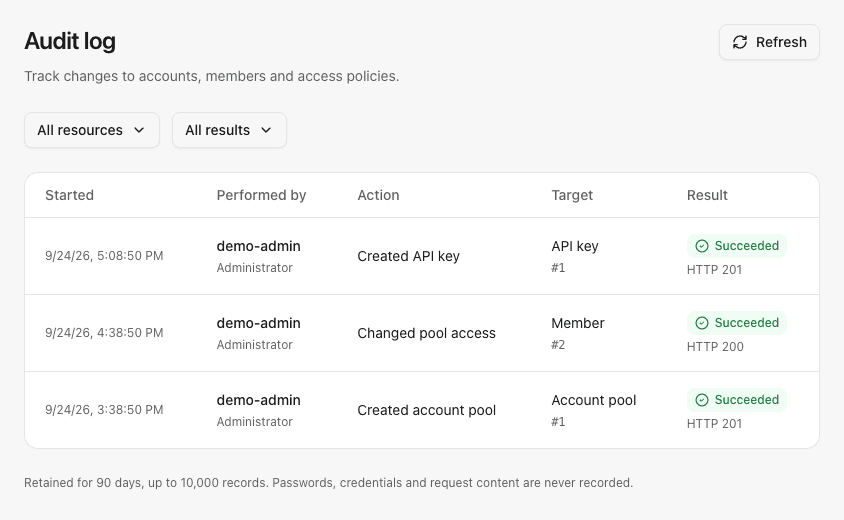
Task: Click the retention policy footer note
Action: [328, 483]
